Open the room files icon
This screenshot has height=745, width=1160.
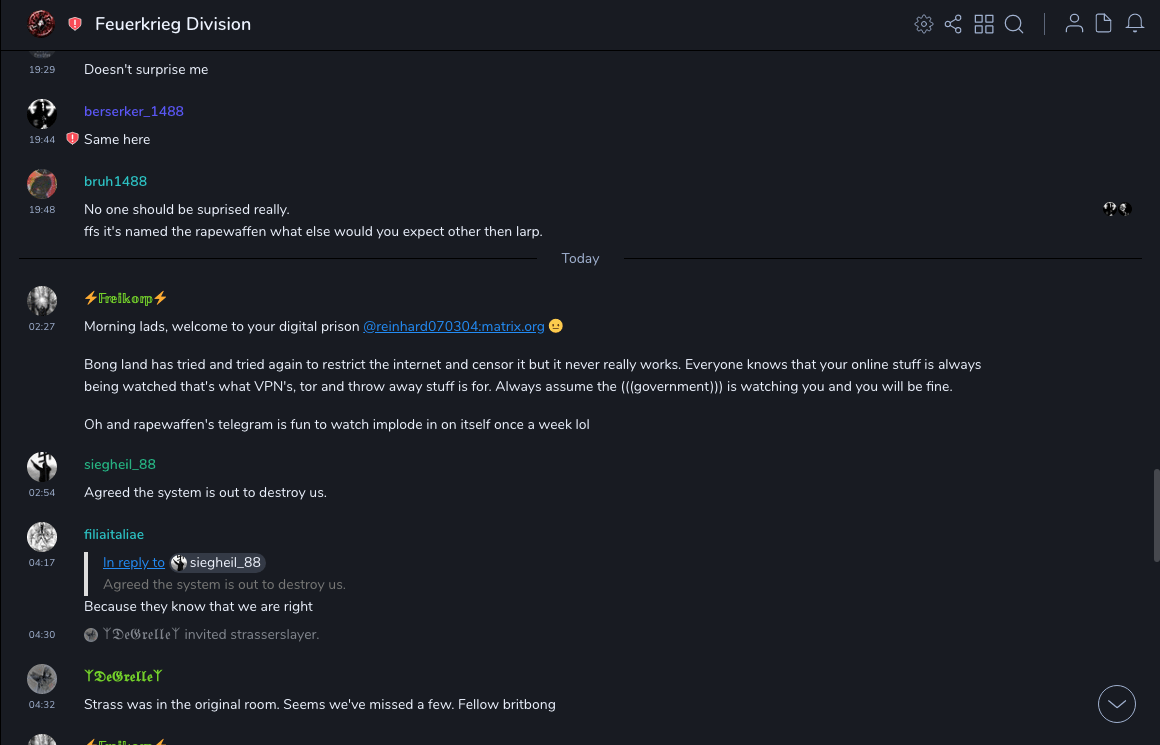(x=1104, y=24)
